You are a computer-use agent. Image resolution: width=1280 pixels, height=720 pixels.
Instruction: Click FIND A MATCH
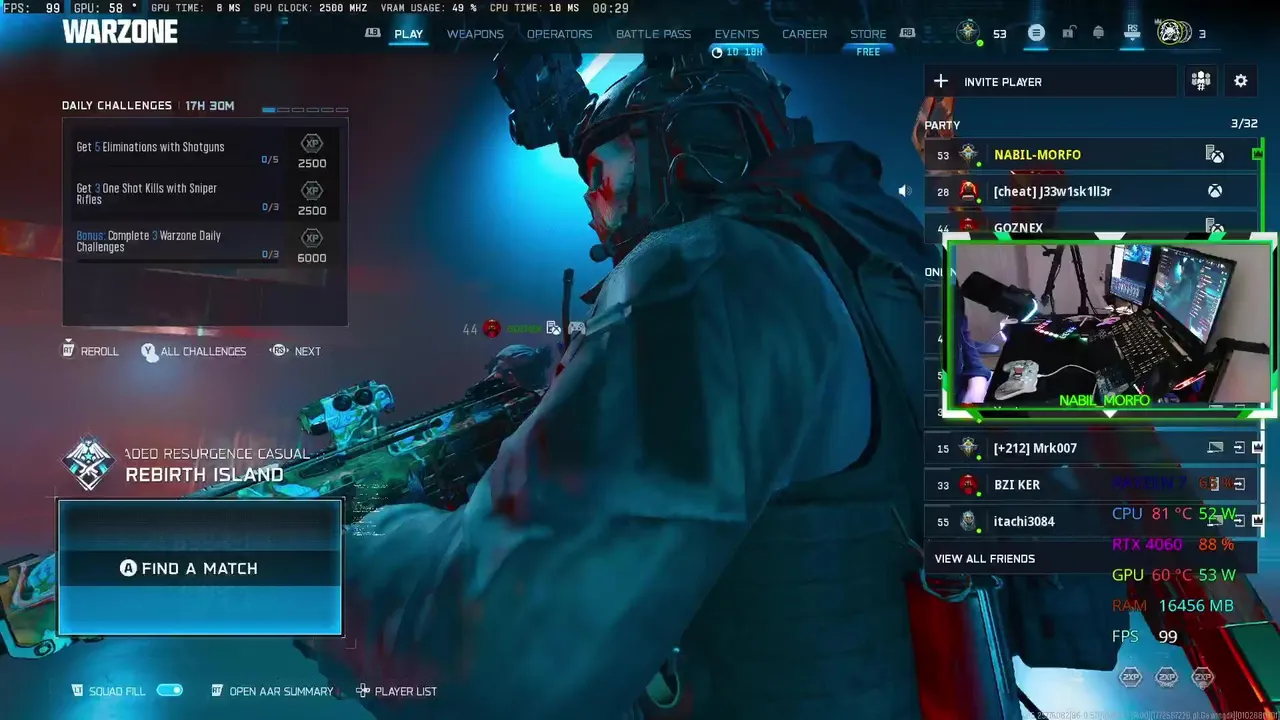(x=200, y=568)
